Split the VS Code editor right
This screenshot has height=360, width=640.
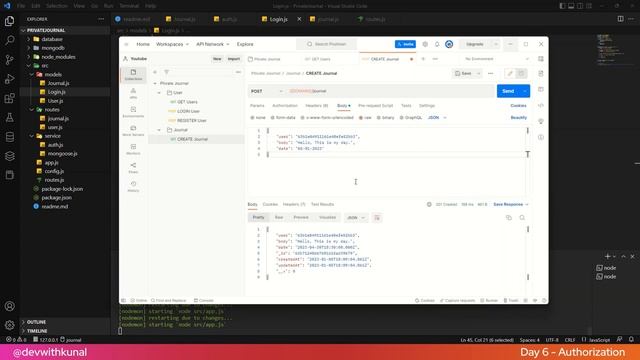pos(620,19)
